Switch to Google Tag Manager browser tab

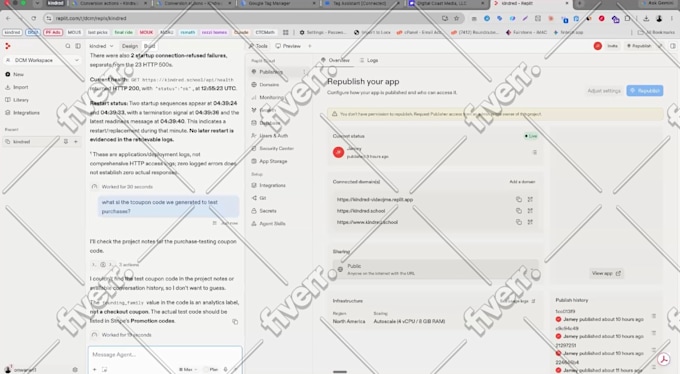pos(278,3)
